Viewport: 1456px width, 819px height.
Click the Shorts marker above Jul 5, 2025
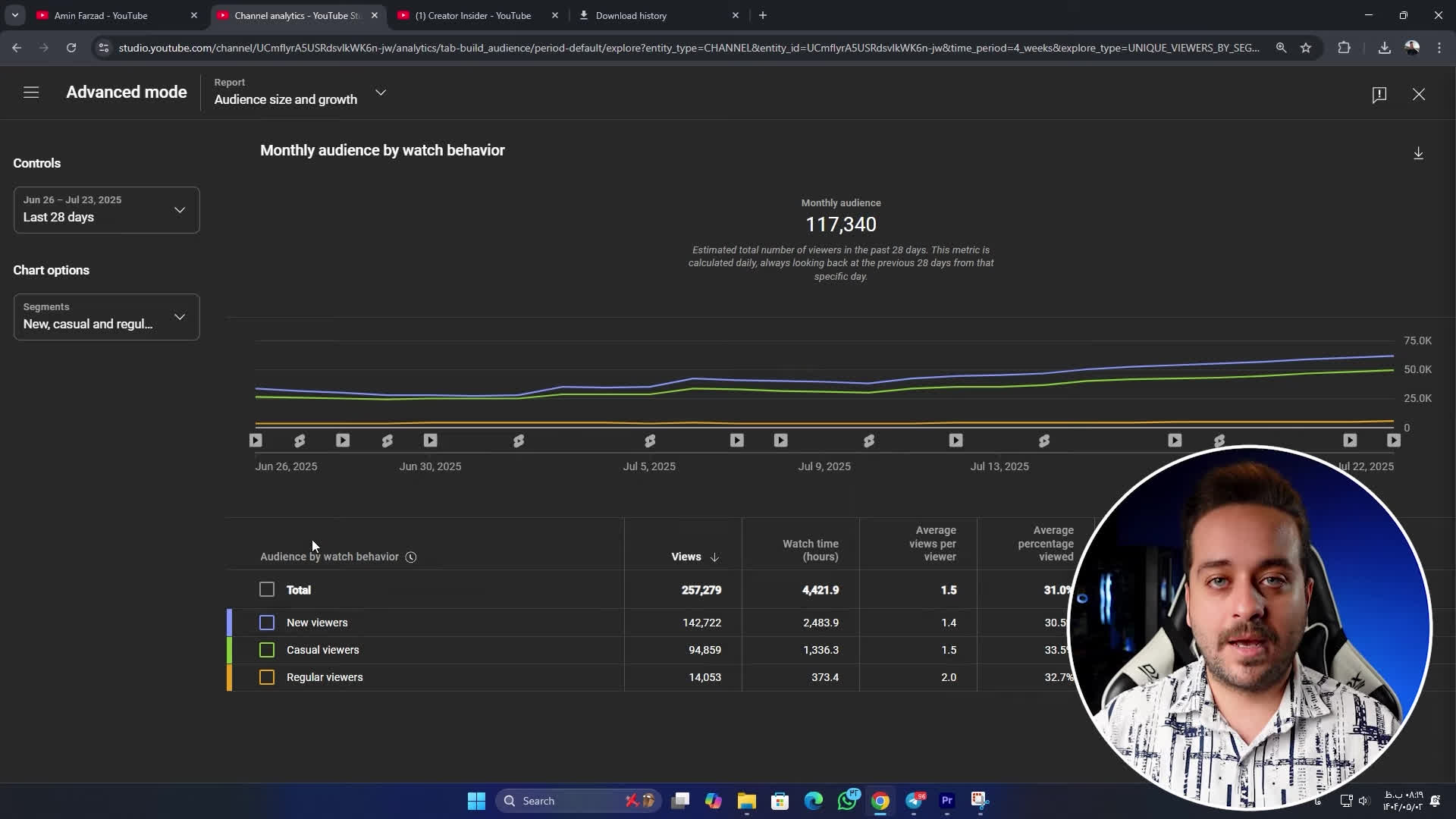point(650,441)
